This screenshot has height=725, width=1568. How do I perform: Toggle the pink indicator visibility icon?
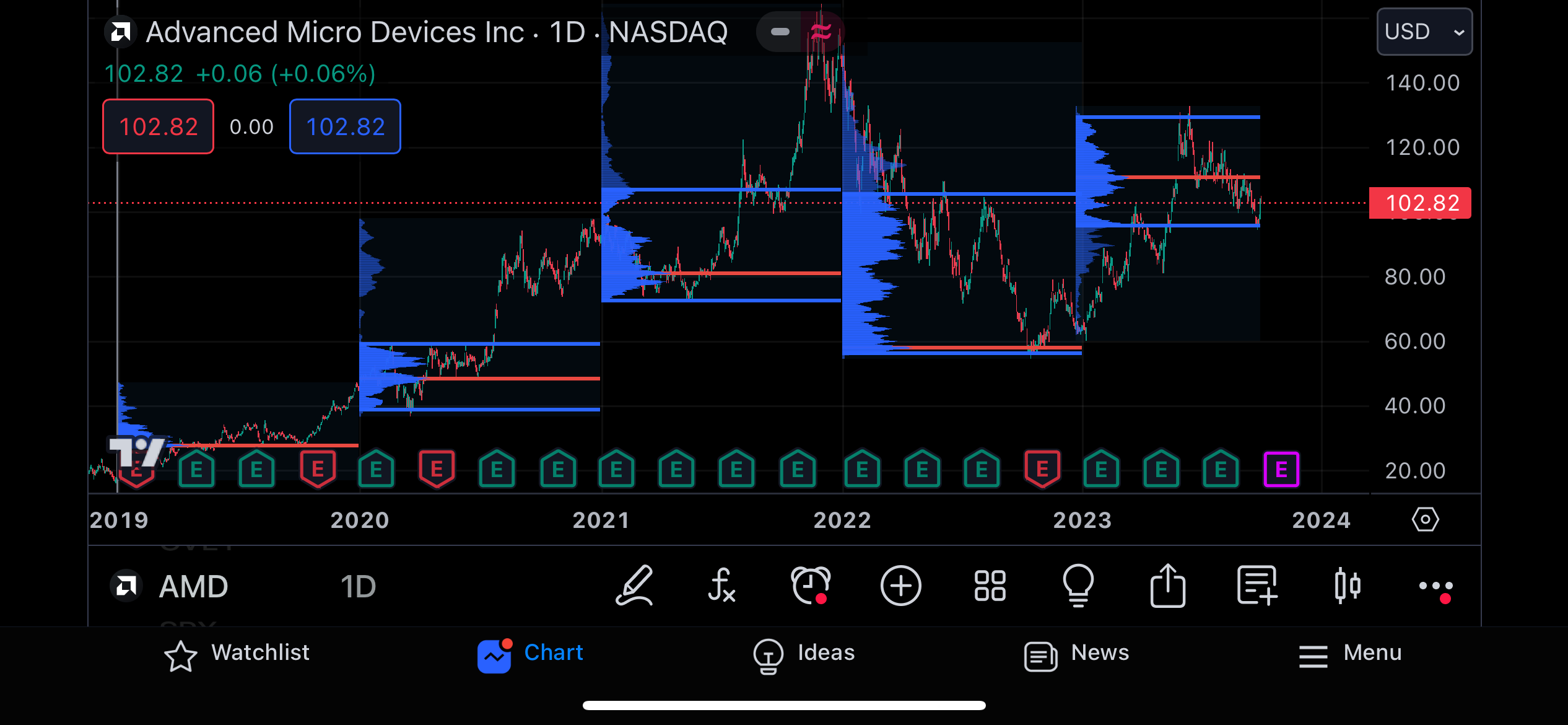(x=821, y=32)
